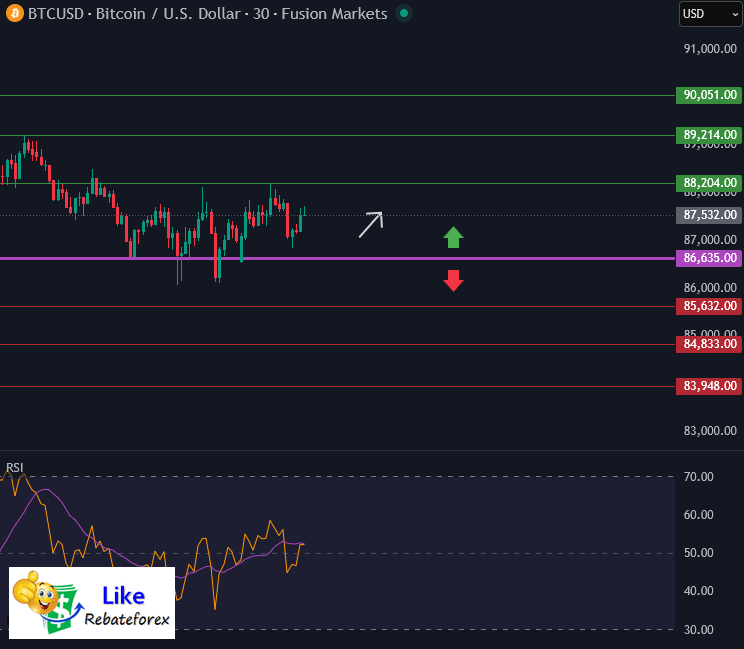This screenshot has height=649, width=744.
Task: Select the 85,632.00 red price label
Action: 709,306
